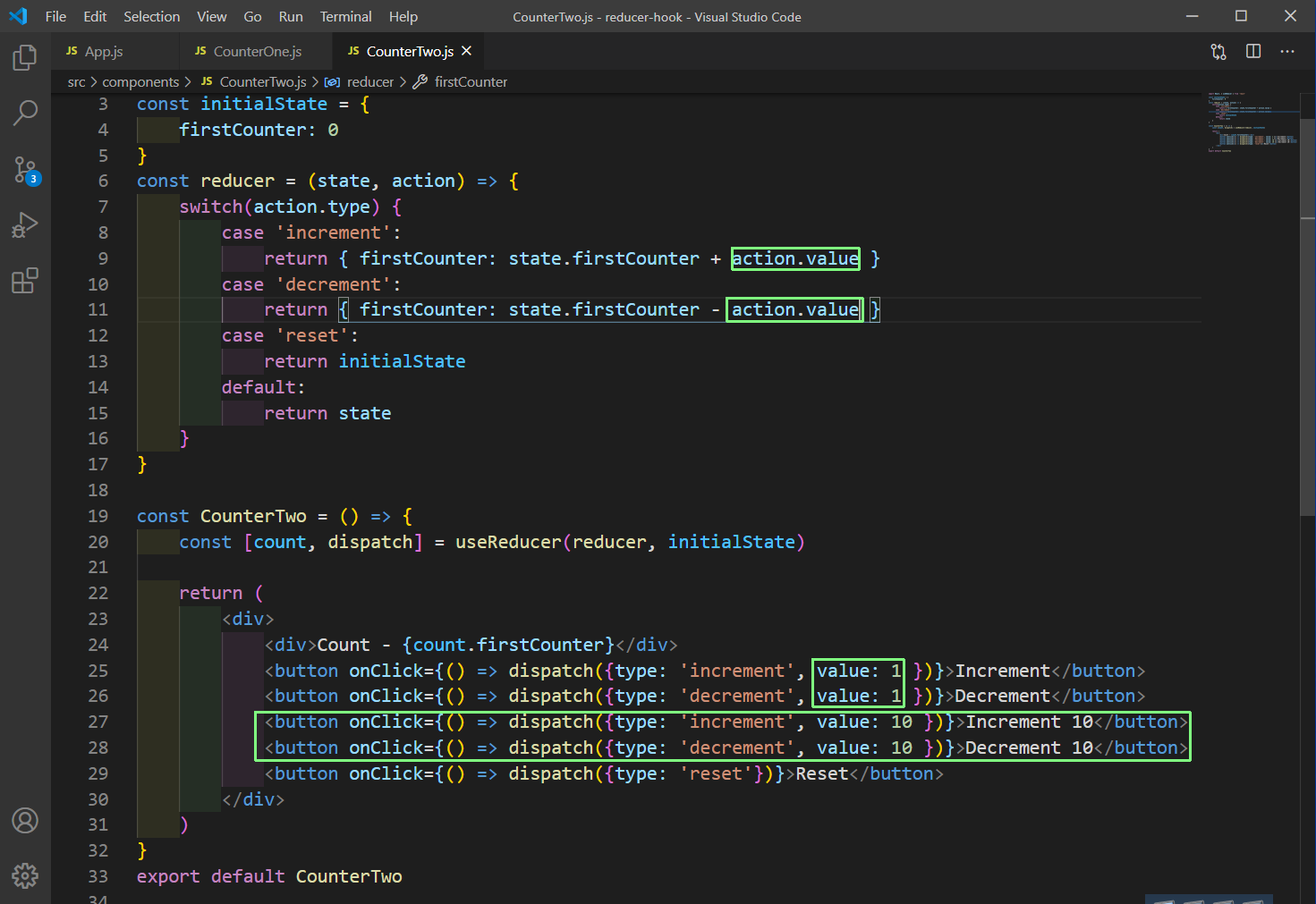Open the Terminal menu
Viewport: 1316px width, 904px height.
pyautogui.click(x=346, y=16)
